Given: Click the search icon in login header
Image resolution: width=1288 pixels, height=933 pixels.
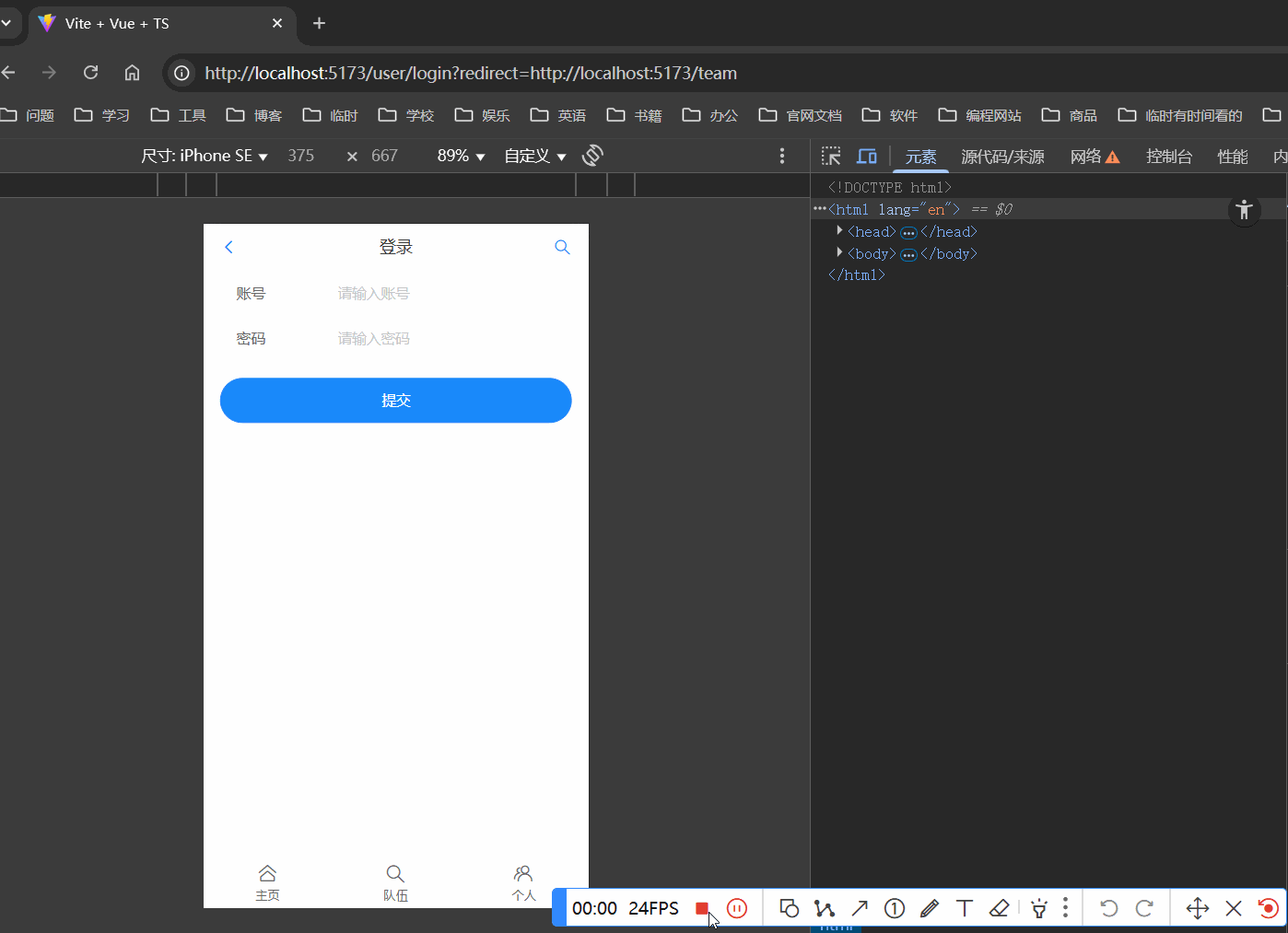Looking at the screenshot, I should 562,247.
